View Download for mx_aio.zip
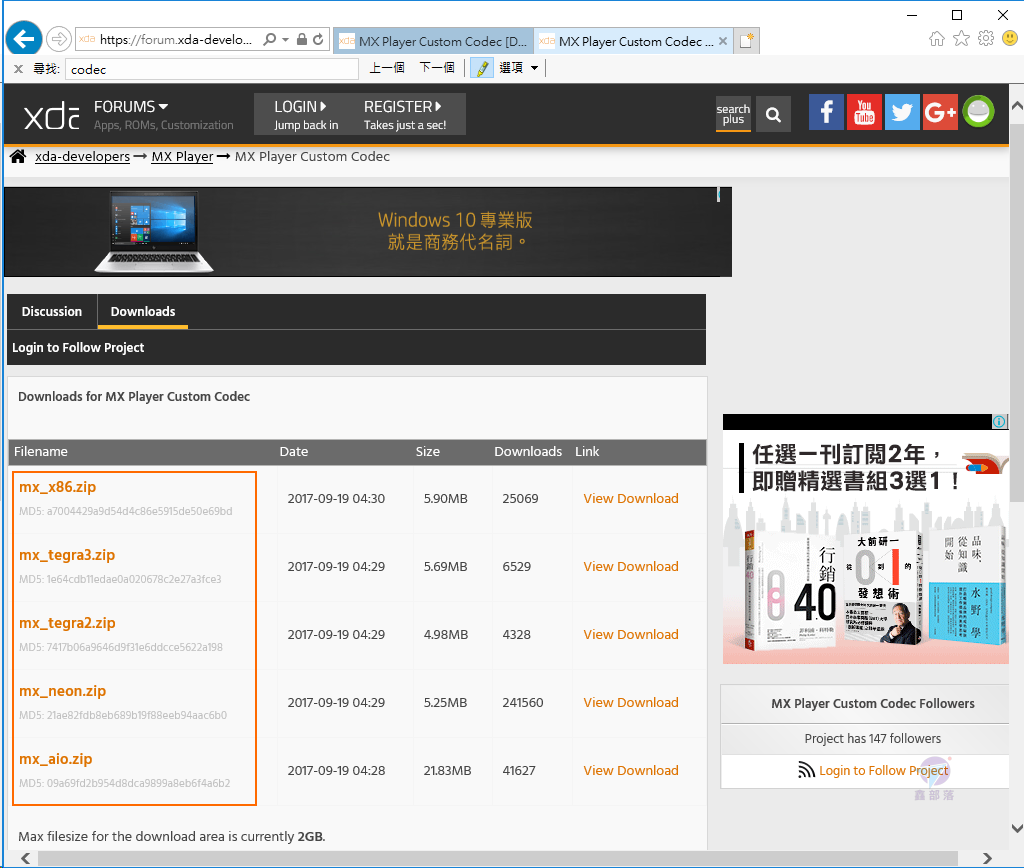The image size is (1024, 868). point(631,770)
